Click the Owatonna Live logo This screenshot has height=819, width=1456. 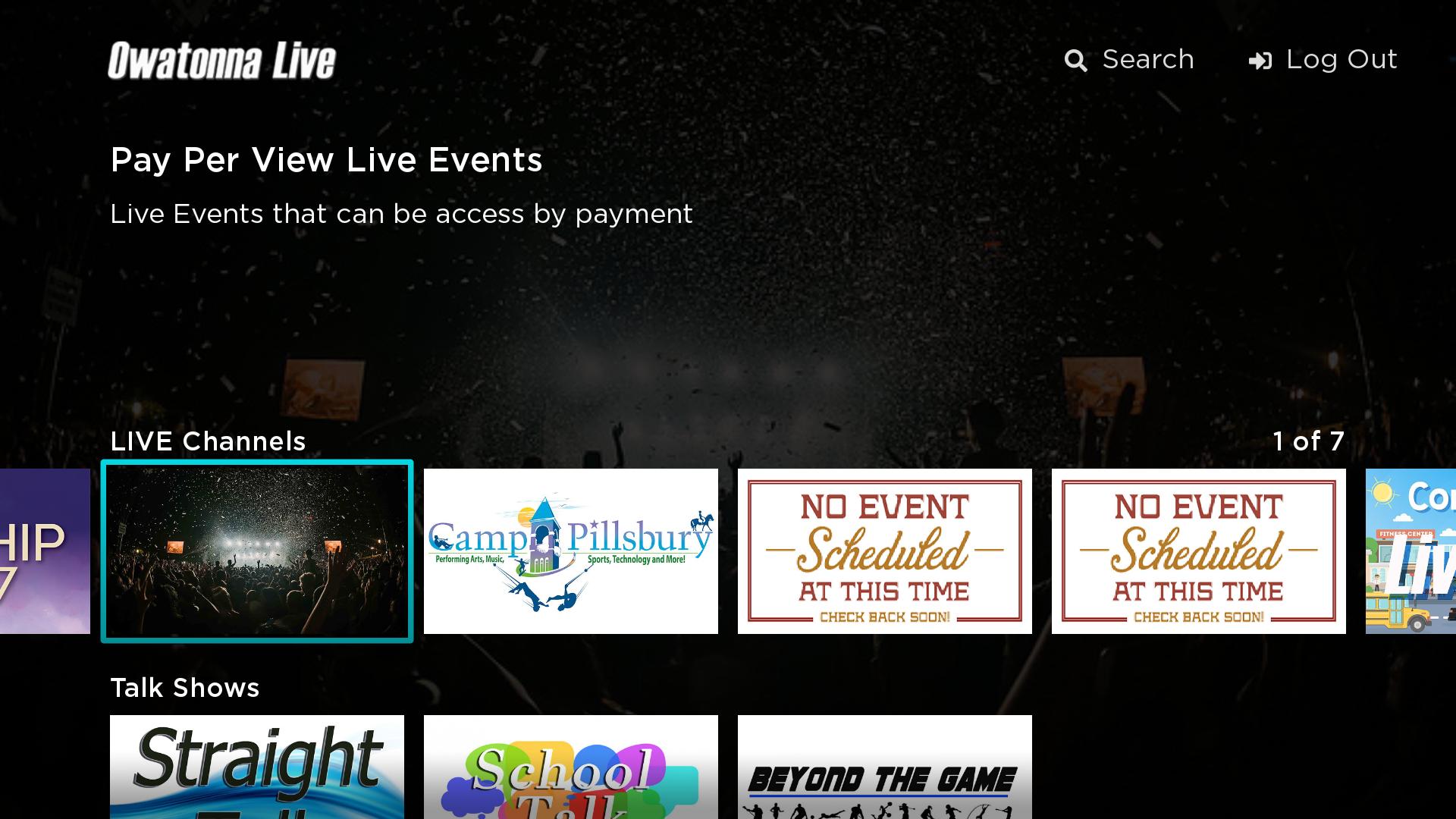(x=221, y=61)
